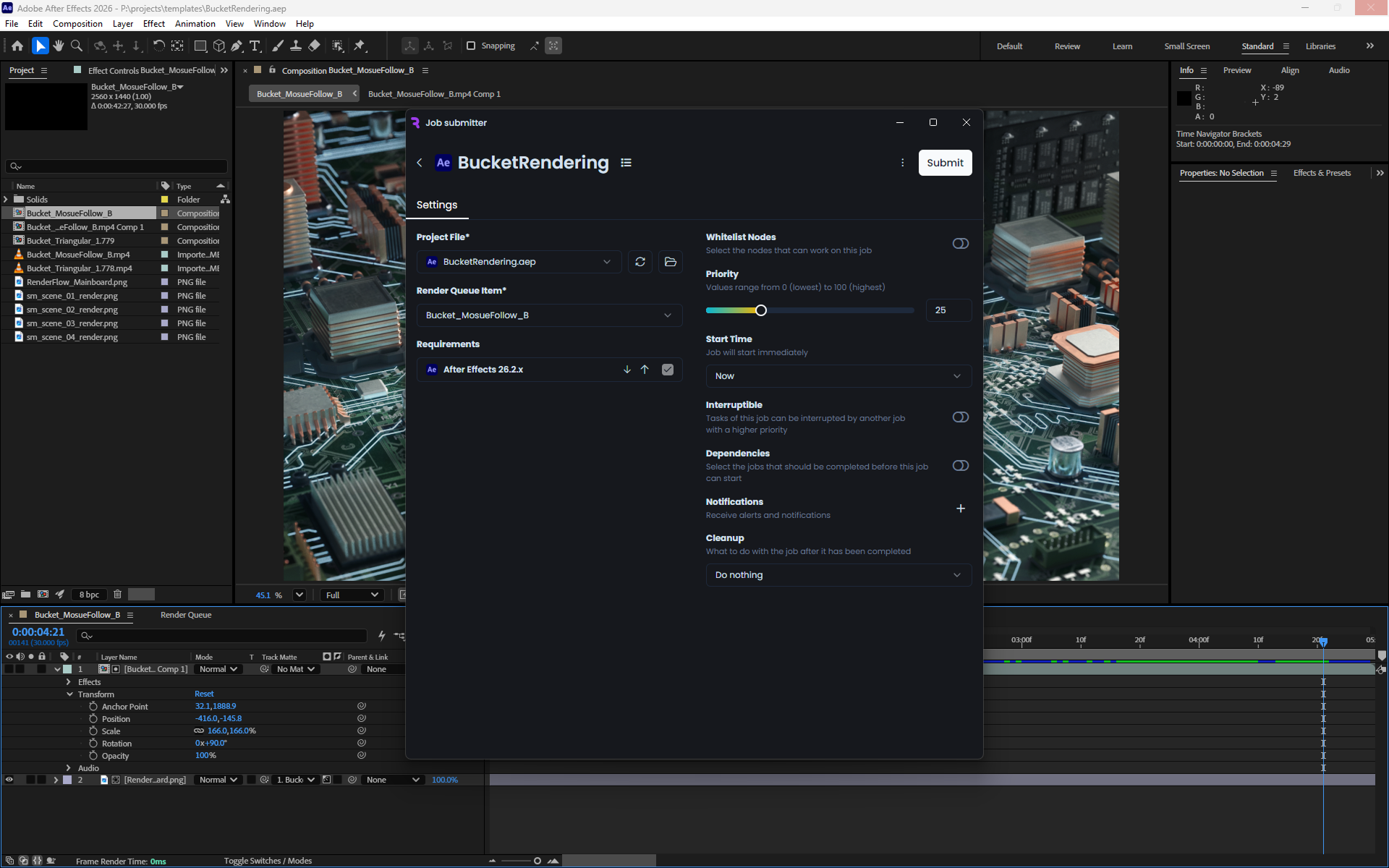Click Toggle Switches / Modes
This screenshot has width=1389, height=868.
pos(268,861)
